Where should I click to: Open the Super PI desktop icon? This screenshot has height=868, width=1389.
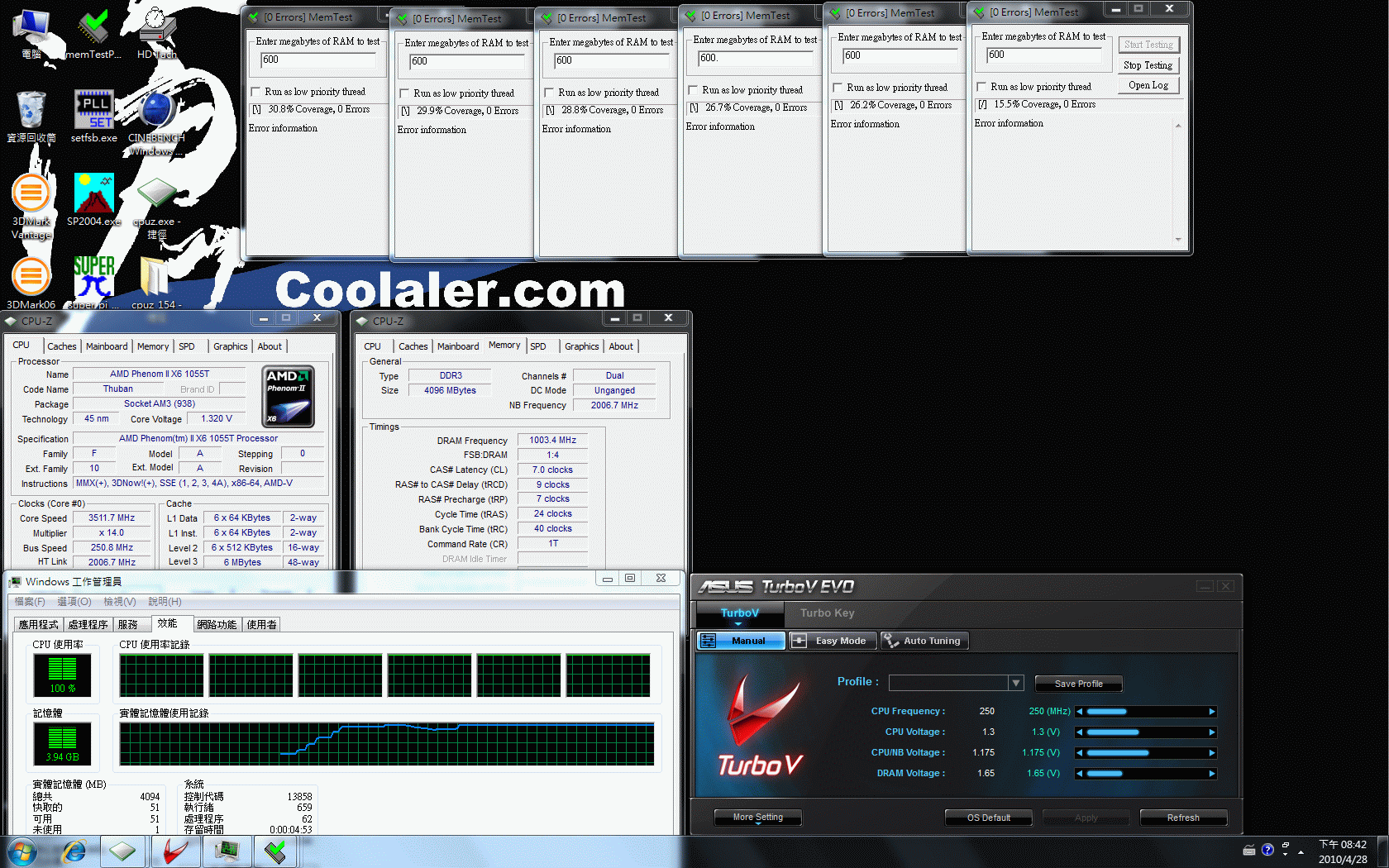coord(93,283)
